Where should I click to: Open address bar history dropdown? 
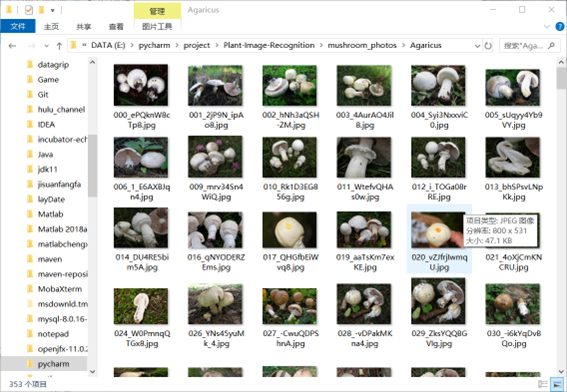pos(477,46)
